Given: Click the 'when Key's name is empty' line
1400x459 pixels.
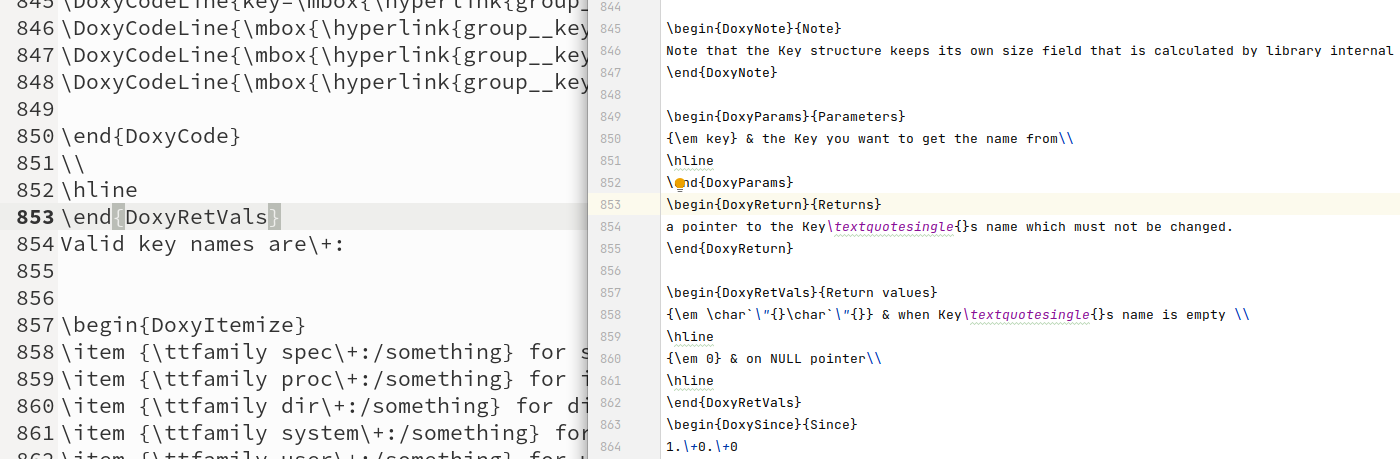Looking at the screenshot, I should click(958, 314).
